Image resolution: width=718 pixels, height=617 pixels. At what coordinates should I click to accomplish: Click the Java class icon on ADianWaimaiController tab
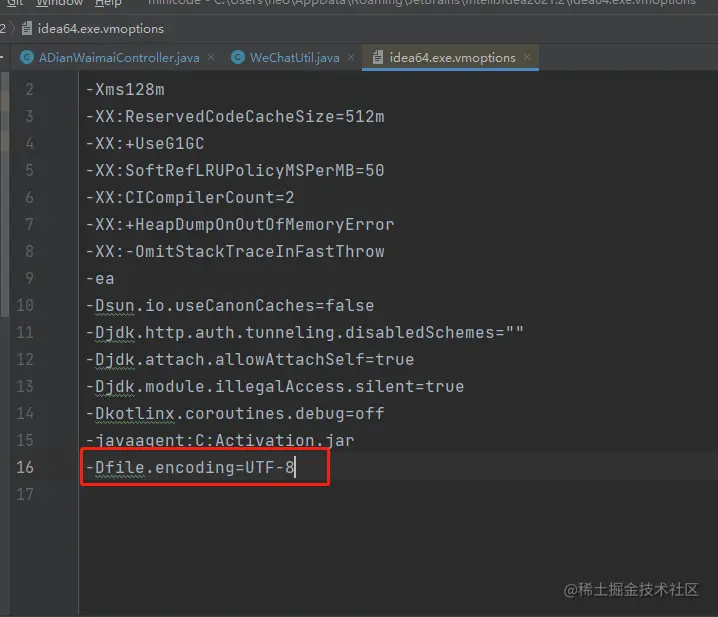(27, 57)
